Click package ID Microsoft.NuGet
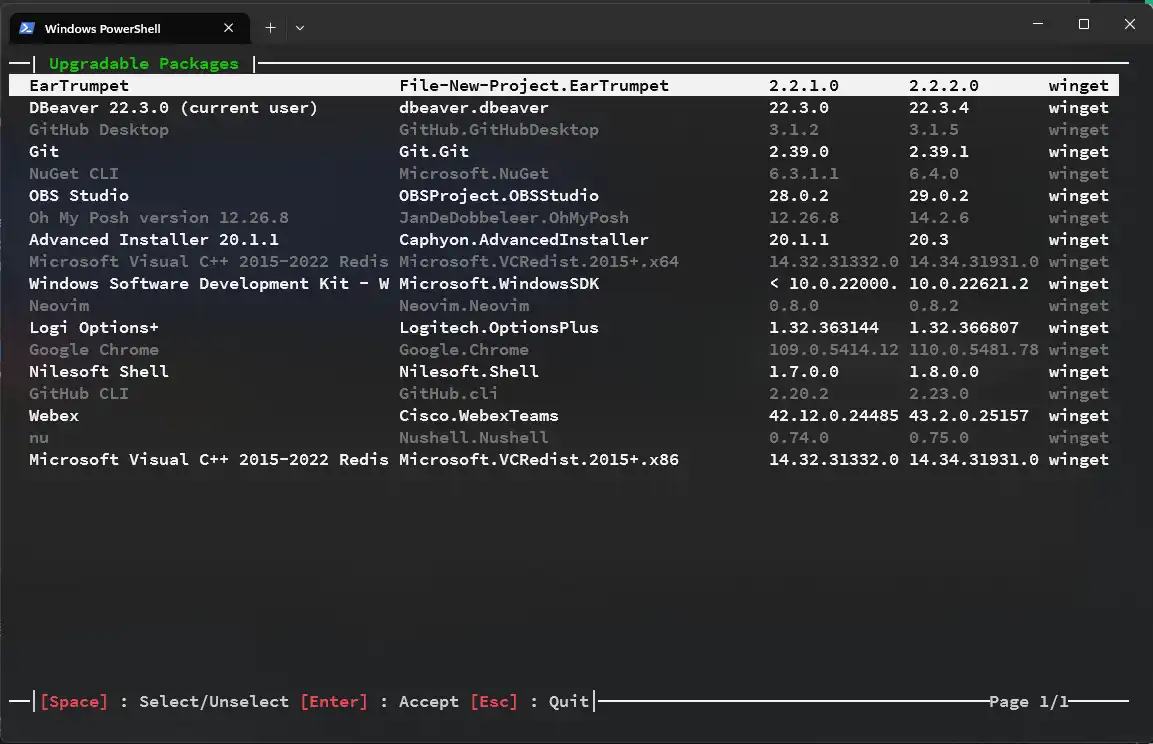The image size is (1153, 744). pos(474,174)
